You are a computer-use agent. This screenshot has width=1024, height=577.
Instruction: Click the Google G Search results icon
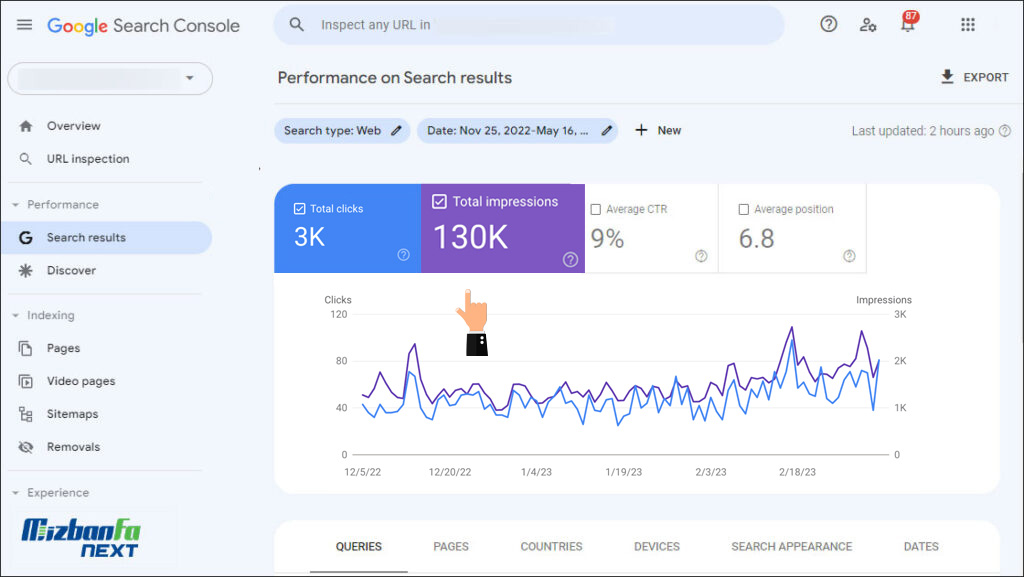click(25, 238)
